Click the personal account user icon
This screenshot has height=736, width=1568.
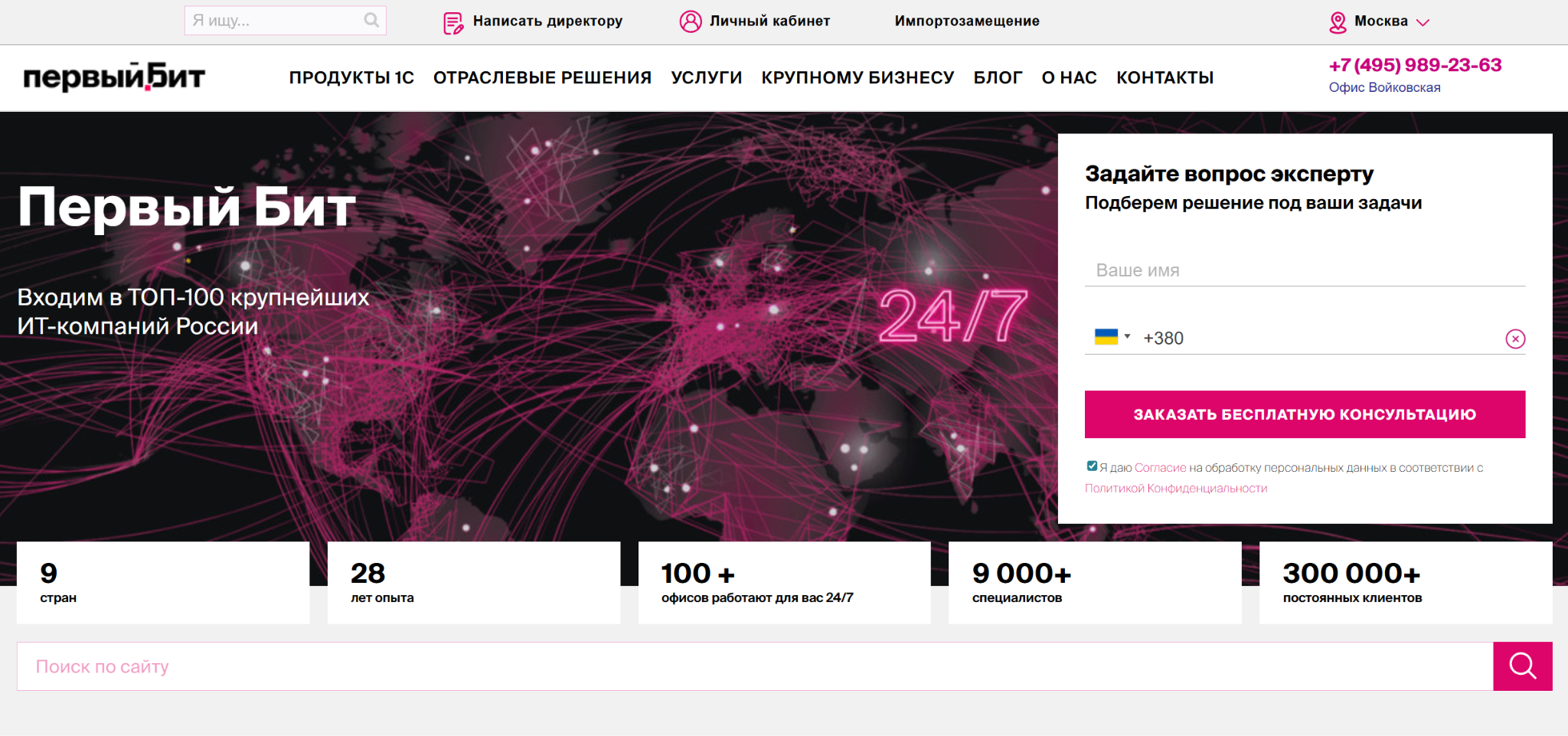point(691,21)
